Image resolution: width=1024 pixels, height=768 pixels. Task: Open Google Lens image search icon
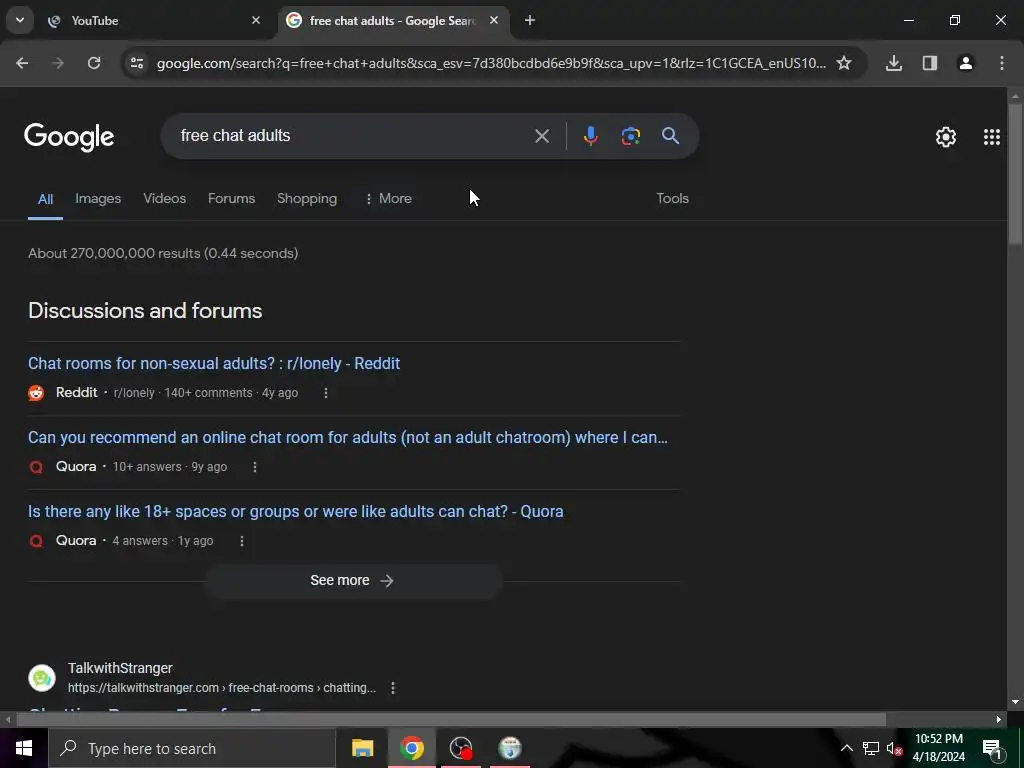click(x=630, y=136)
